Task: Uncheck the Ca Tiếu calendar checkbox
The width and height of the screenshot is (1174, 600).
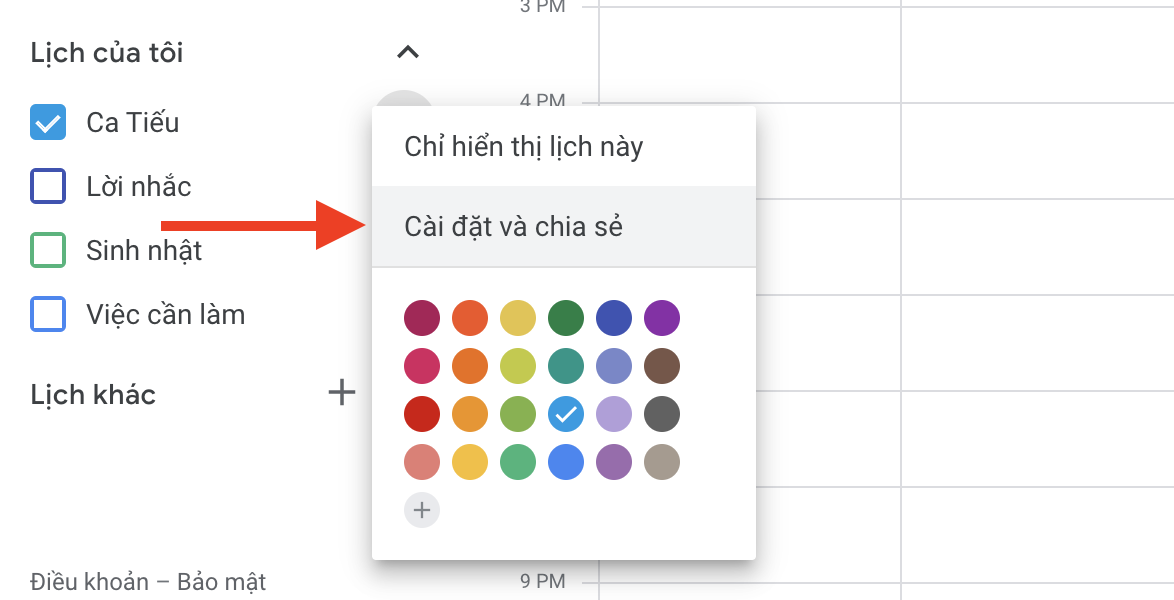Action: [x=48, y=123]
